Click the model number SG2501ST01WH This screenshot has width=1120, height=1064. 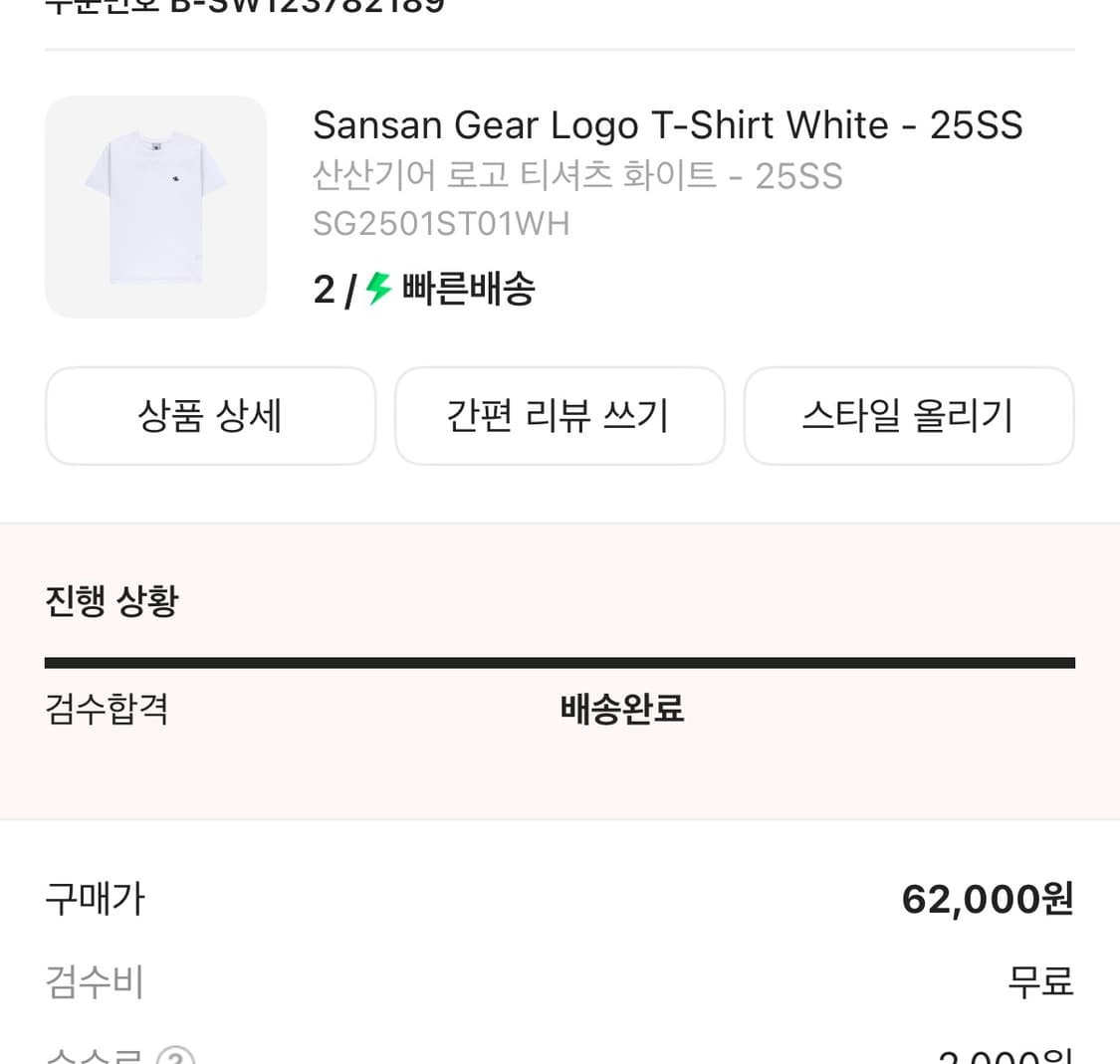click(x=441, y=224)
